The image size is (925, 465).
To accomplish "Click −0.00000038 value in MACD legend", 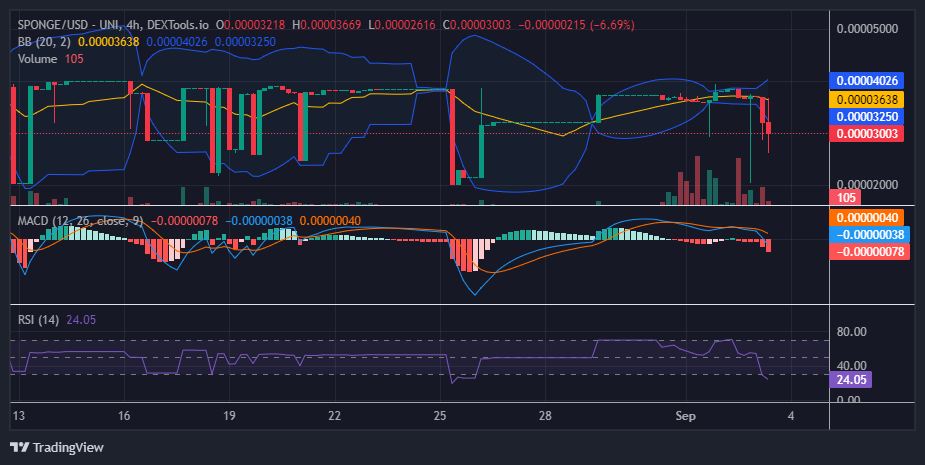I will [x=259, y=221].
